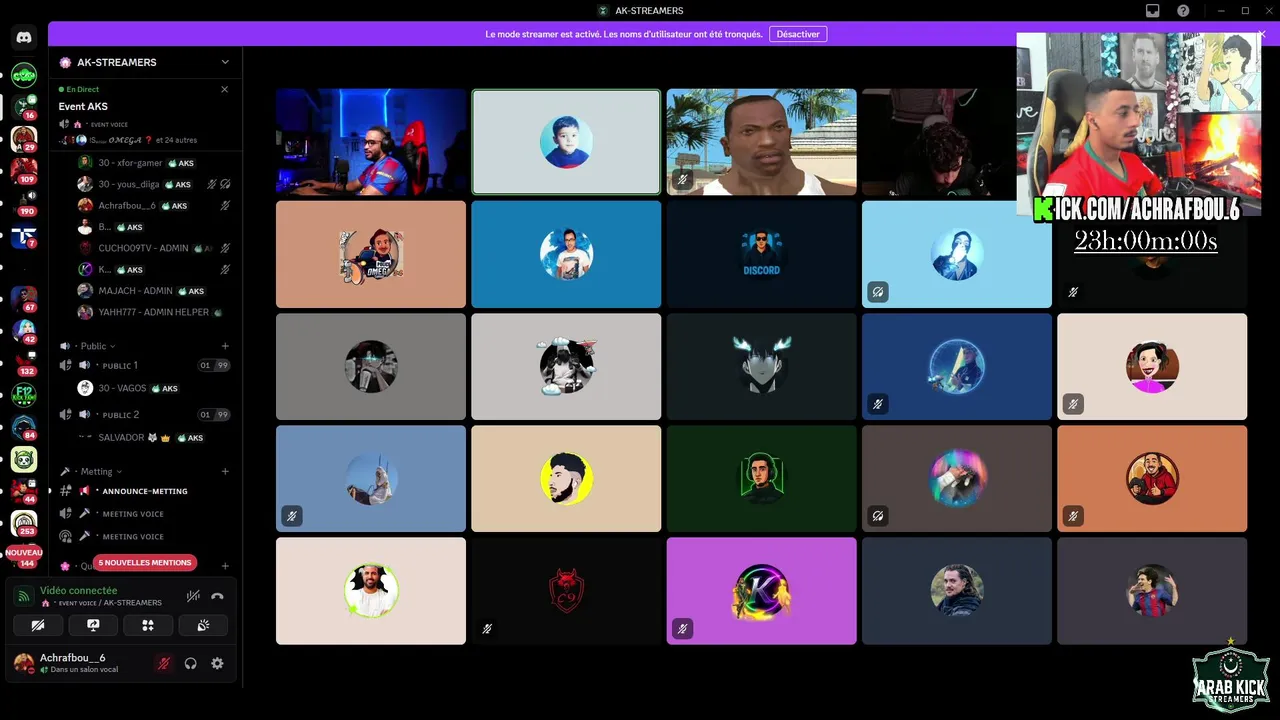Viewport: 1280px width, 720px height.
Task: Select streamer webcam tile with red chair
Action: [371, 141]
